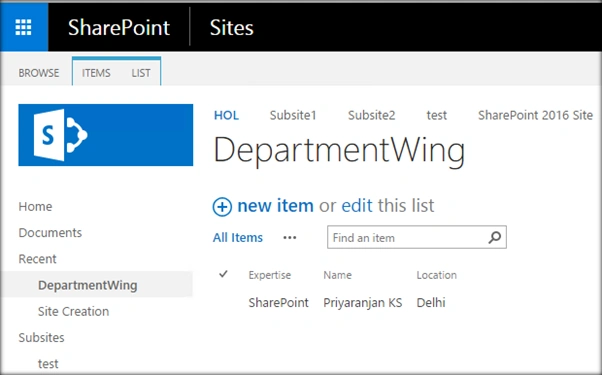Open test in top navigation
Viewport: 602px width, 375px height.
(437, 115)
